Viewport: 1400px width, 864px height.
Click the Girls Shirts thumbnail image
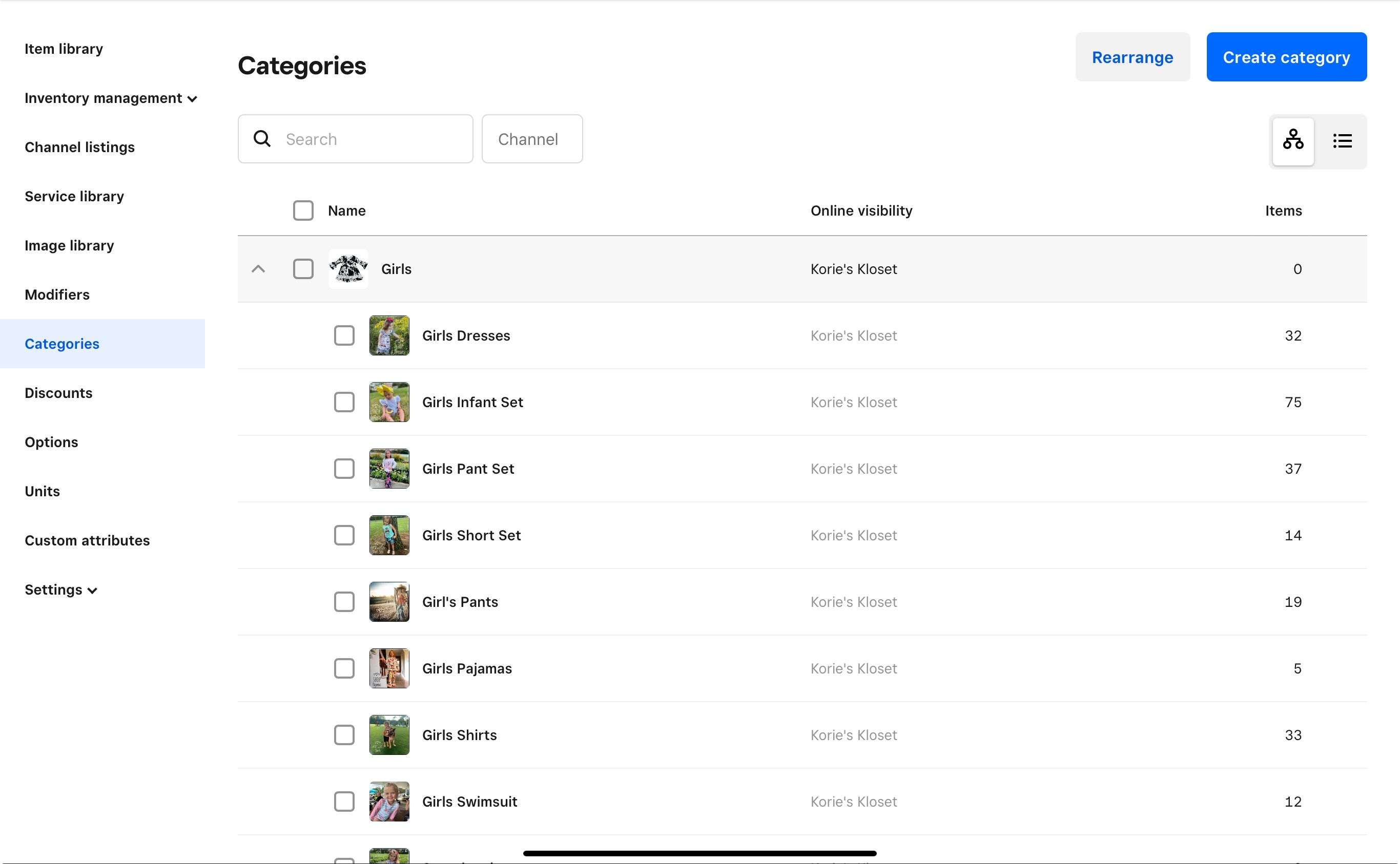389,735
